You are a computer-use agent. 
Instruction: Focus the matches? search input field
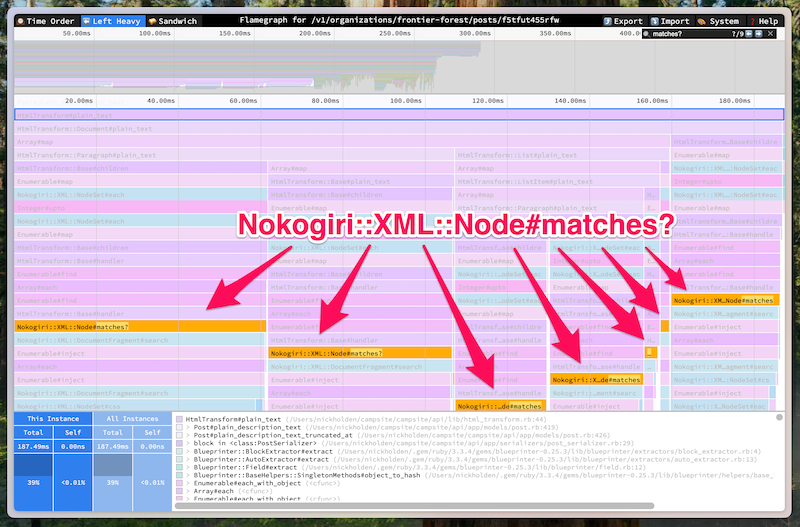689,34
